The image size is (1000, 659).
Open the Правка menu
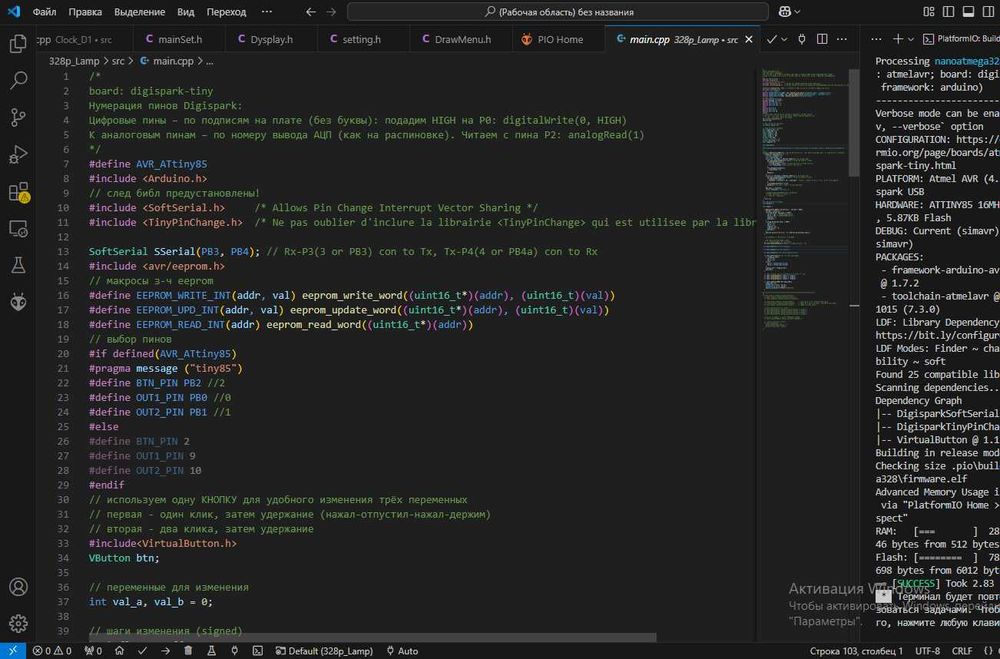(x=85, y=11)
